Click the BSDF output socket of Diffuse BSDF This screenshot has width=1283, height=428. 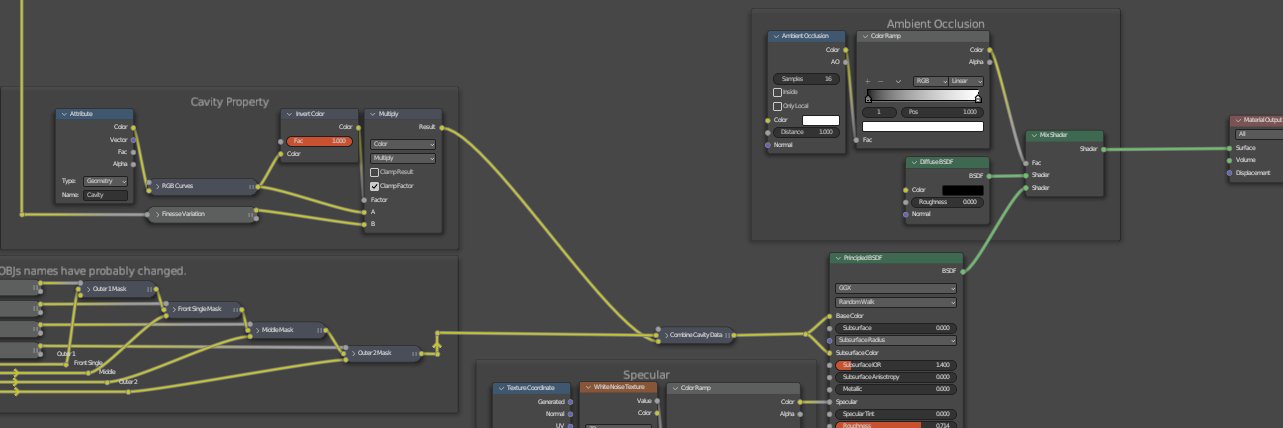[990, 175]
